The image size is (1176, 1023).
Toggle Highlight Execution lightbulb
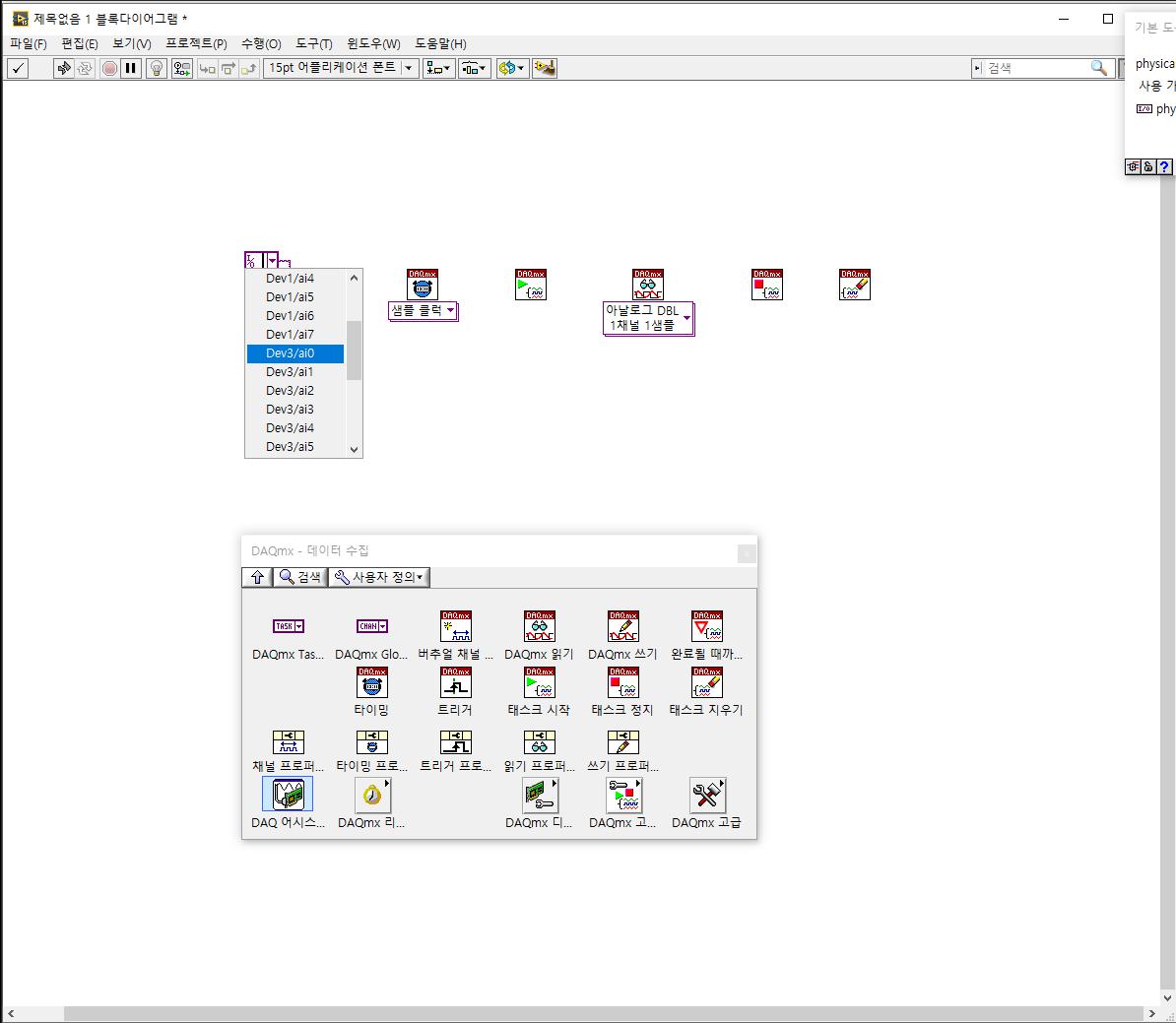(x=156, y=68)
